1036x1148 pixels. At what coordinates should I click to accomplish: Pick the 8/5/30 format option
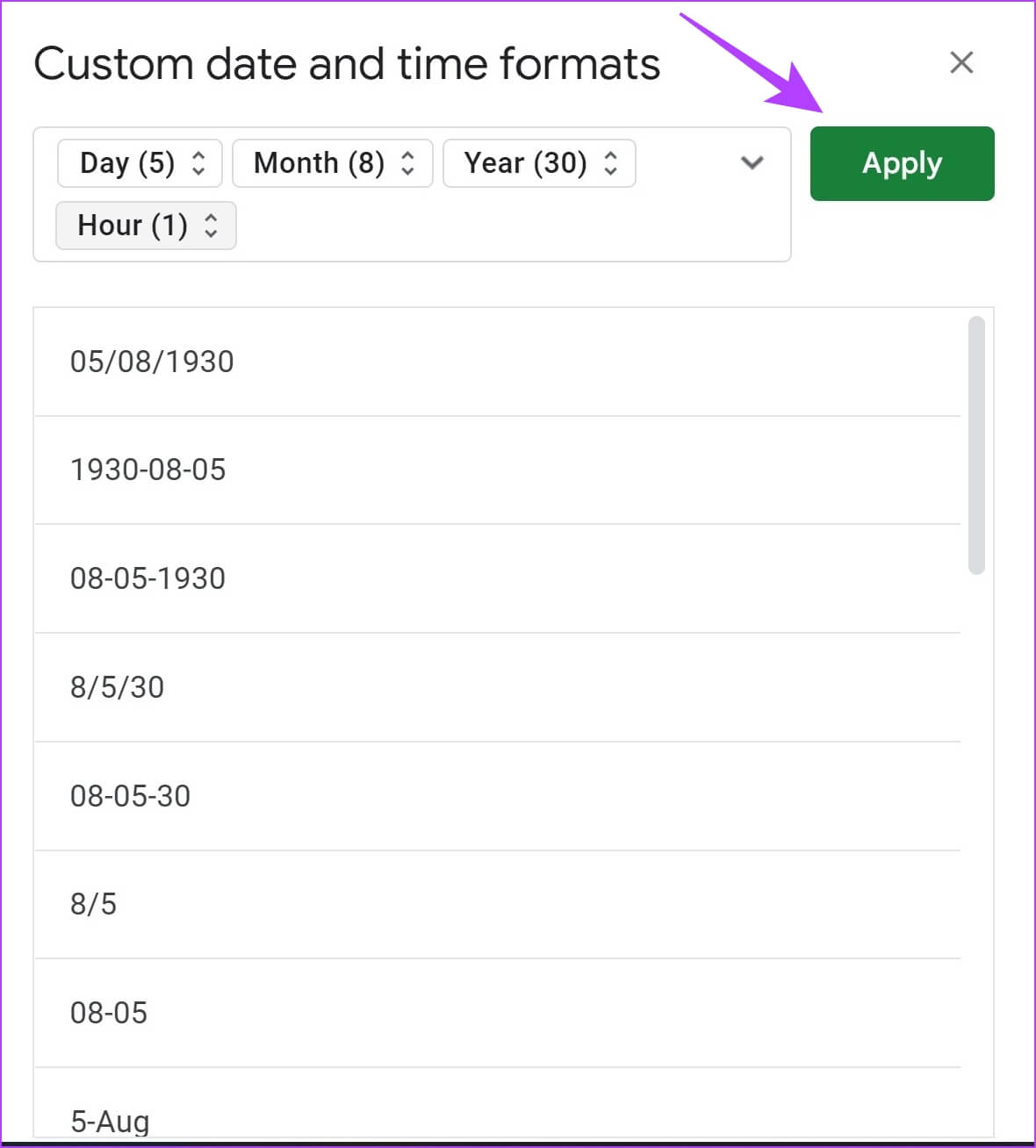[x=118, y=687]
